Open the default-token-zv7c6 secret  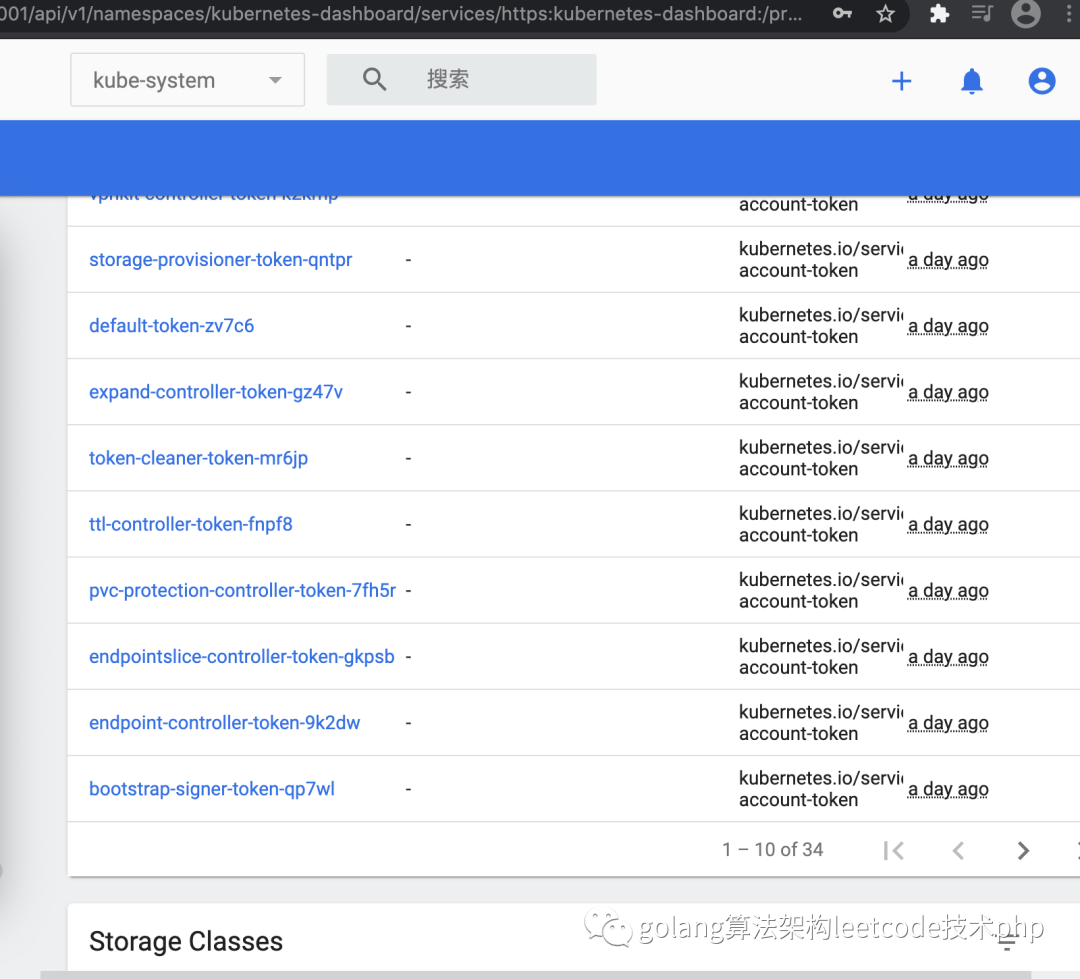point(171,325)
